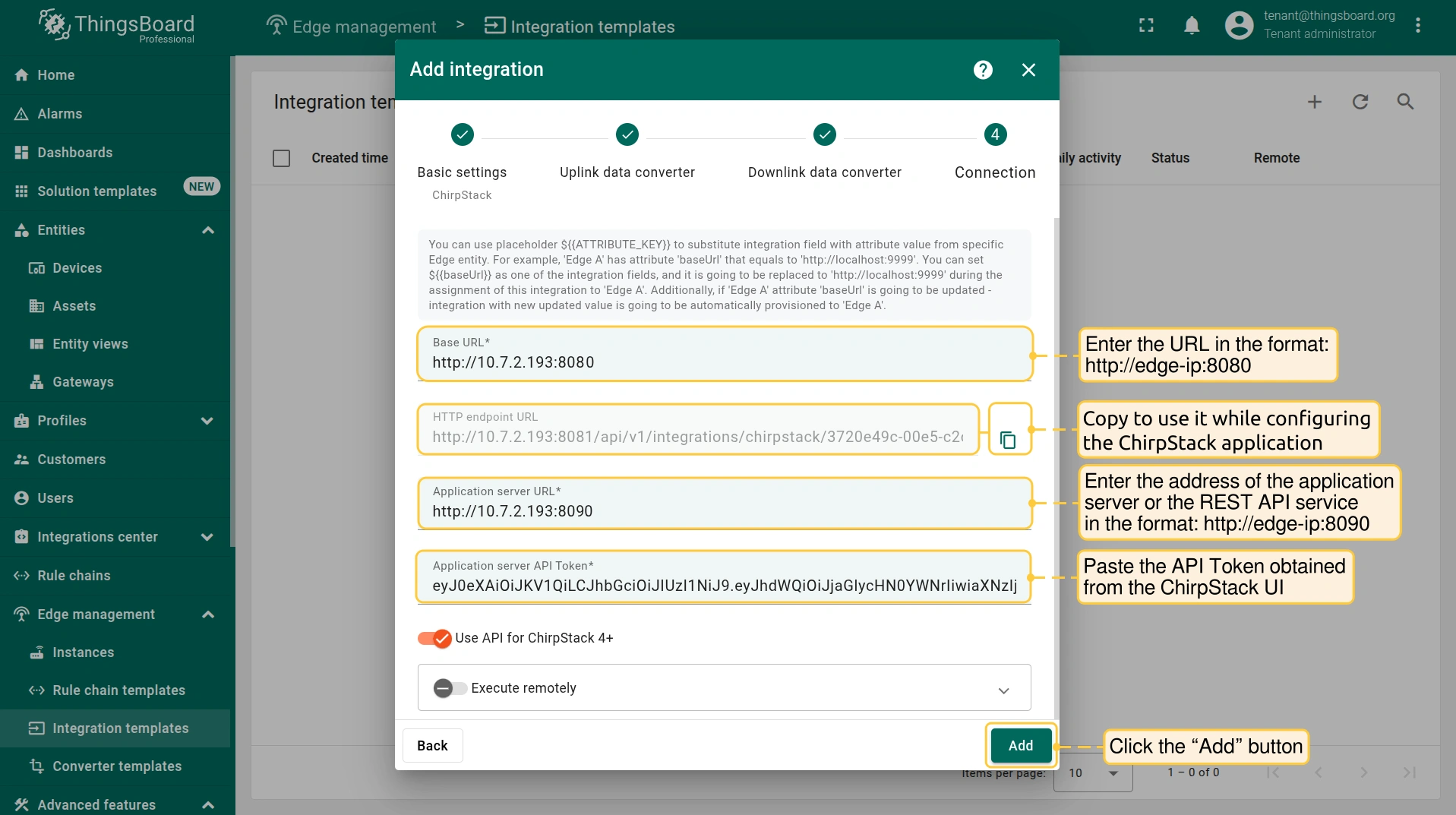Click the Add button

click(1020, 746)
